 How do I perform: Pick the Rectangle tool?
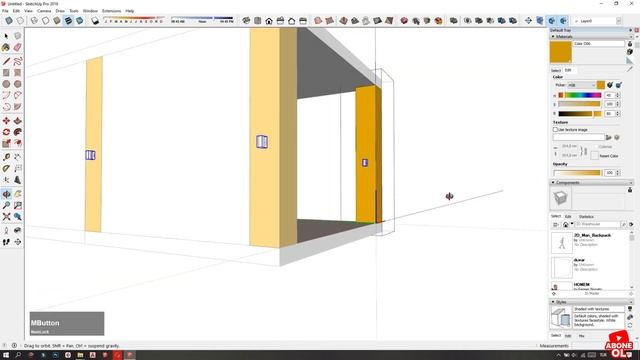(x=6, y=73)
